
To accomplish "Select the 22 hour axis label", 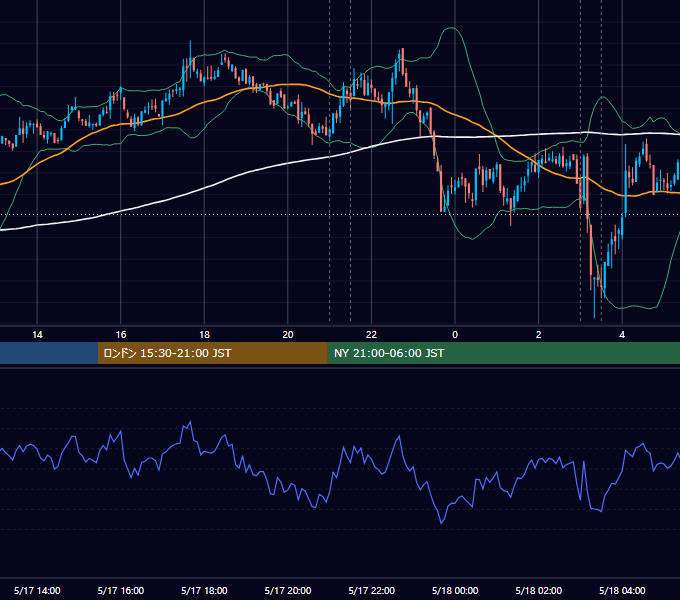I will pyautogui.click(x=371, y=335).
